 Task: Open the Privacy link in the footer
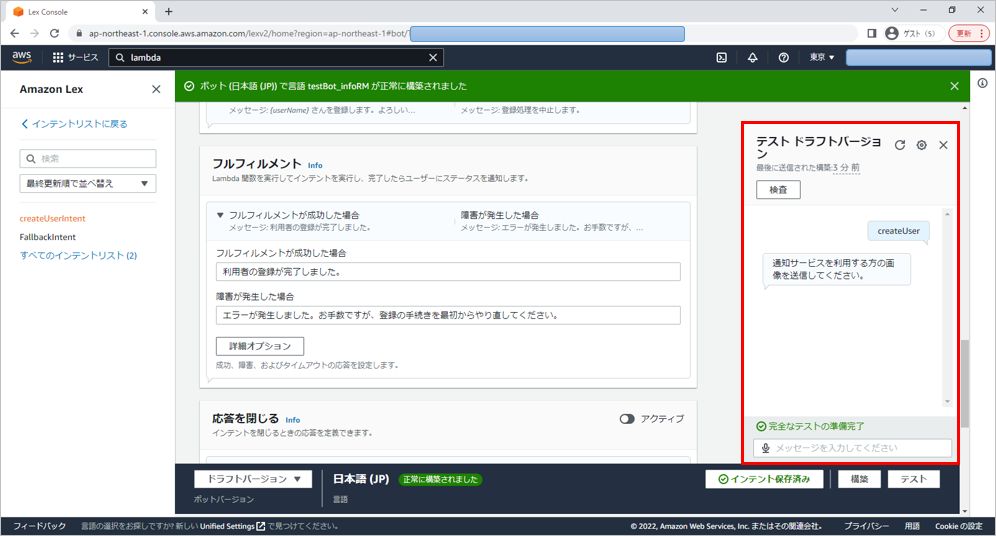click(866, 526)
